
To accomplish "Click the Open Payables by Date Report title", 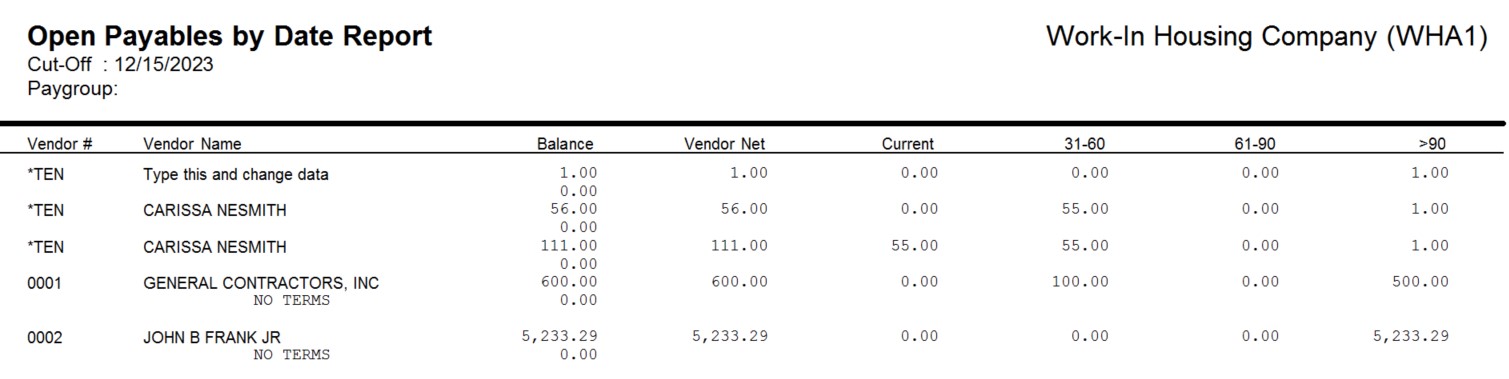I will (229, 37).
